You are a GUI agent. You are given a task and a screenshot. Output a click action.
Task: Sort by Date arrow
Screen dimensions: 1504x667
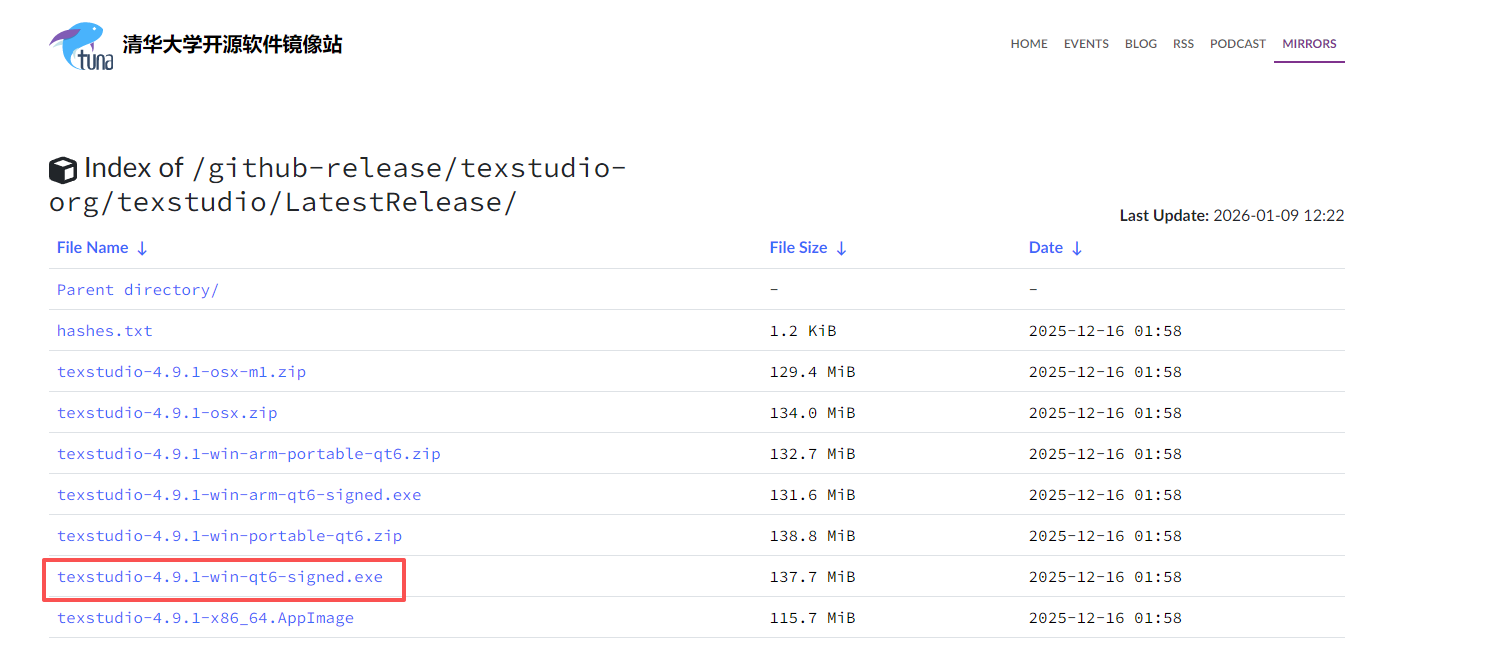[1076, 248]
